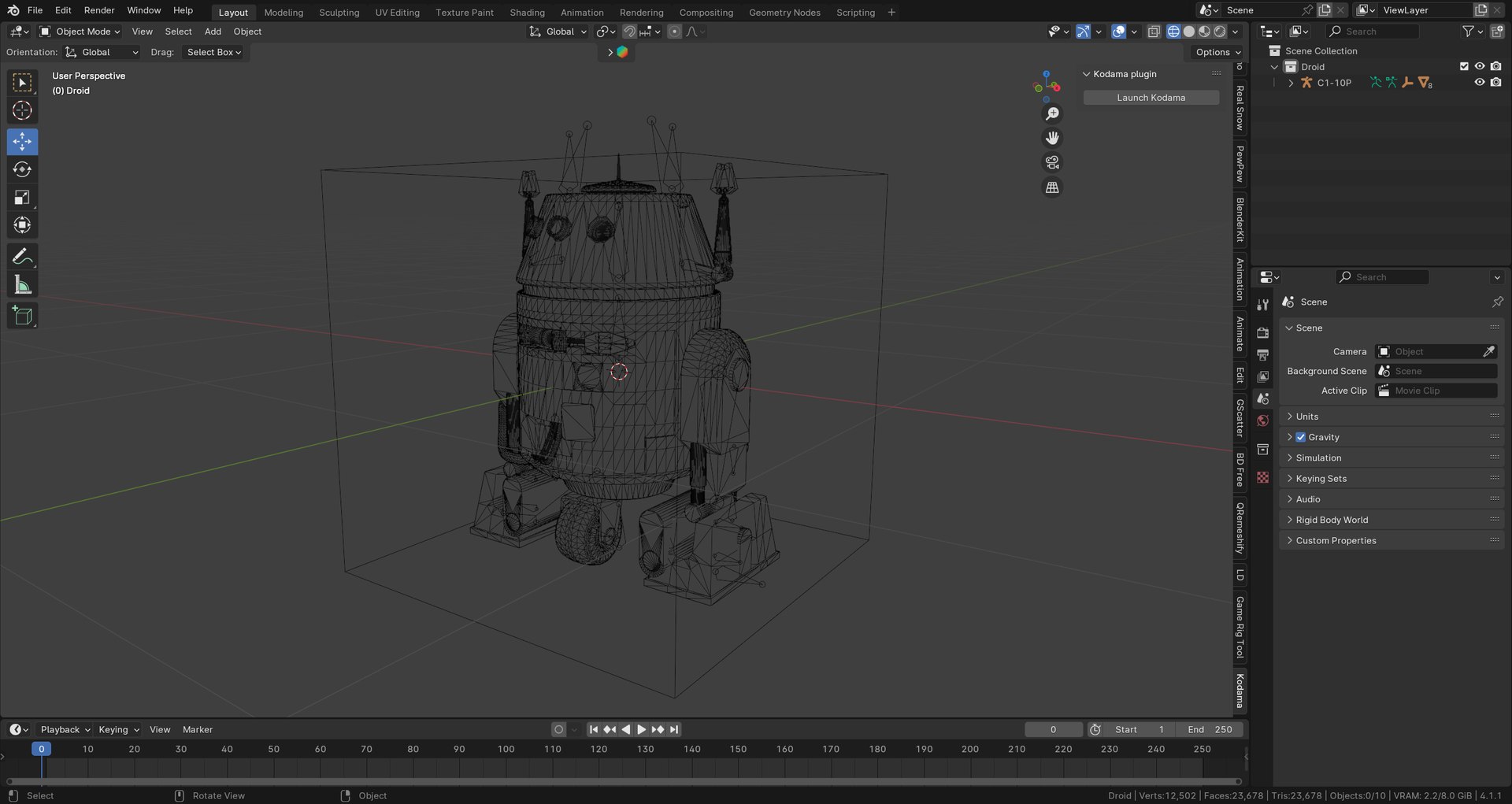Open the outliner filter funnel icon
Viewport: 1512px width, 804px height.
(x=1468, y=31)
